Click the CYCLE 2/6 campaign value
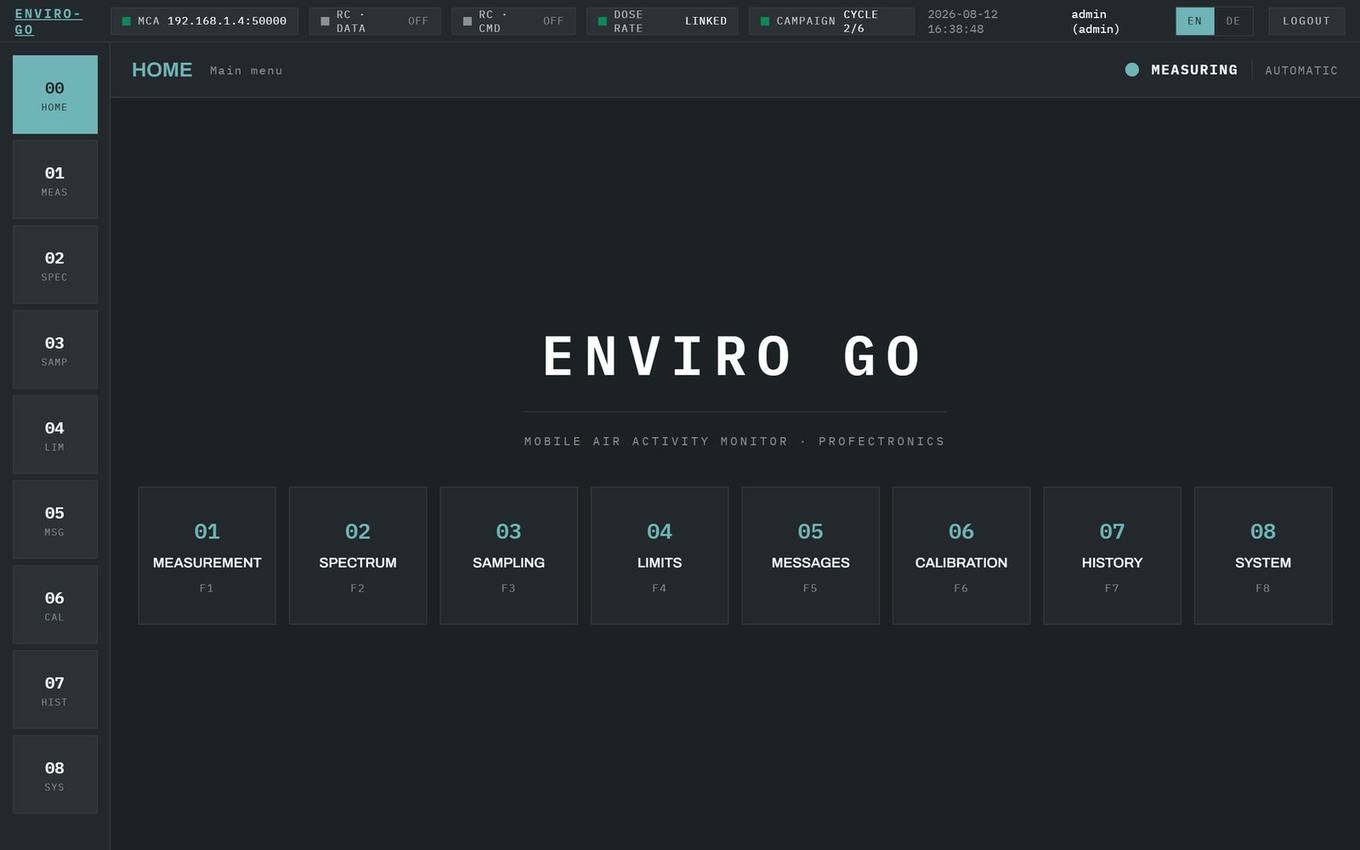 [861, 21]
